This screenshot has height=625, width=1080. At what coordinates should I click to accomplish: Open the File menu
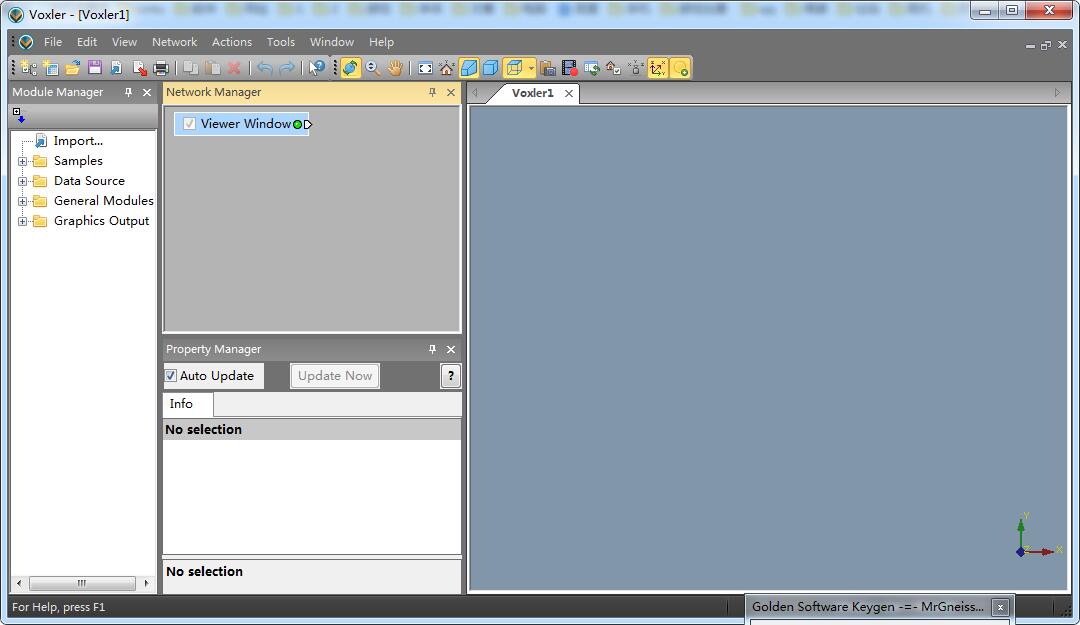(52, 42)
